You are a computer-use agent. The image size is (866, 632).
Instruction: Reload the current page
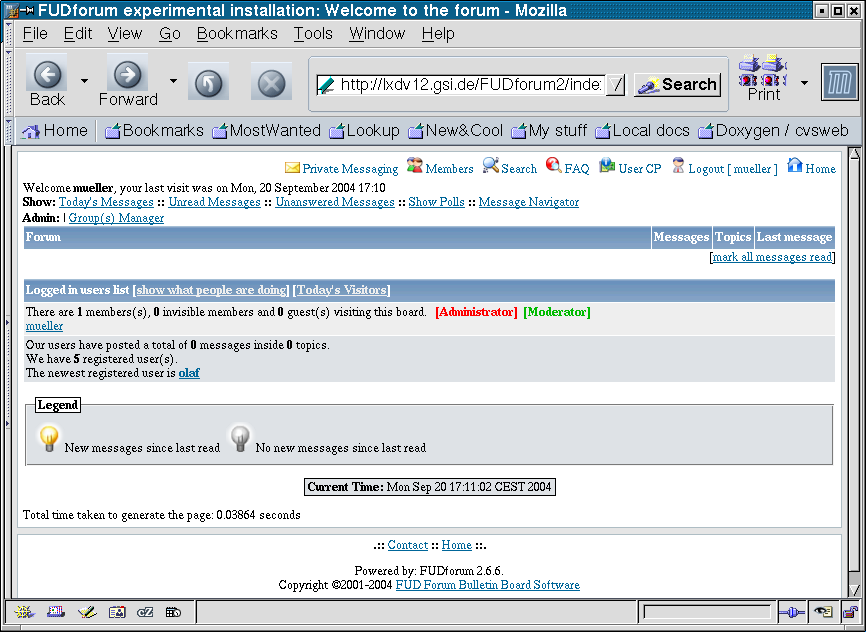pos(208,84)
